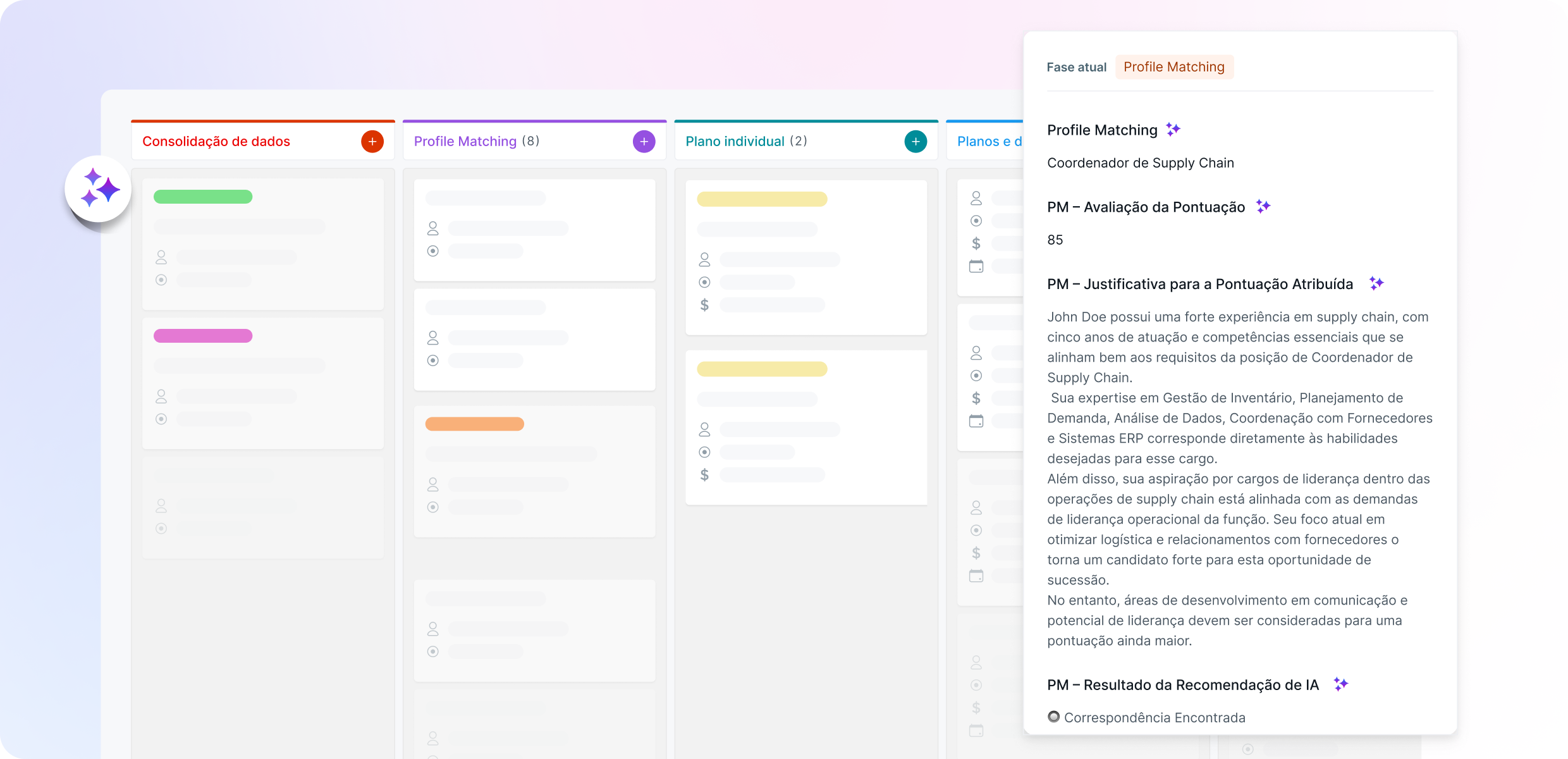This screenshot has height=759, width=1568.
Task: Click plus button in Profile Matching column
Action: click(x=644, y=142)
